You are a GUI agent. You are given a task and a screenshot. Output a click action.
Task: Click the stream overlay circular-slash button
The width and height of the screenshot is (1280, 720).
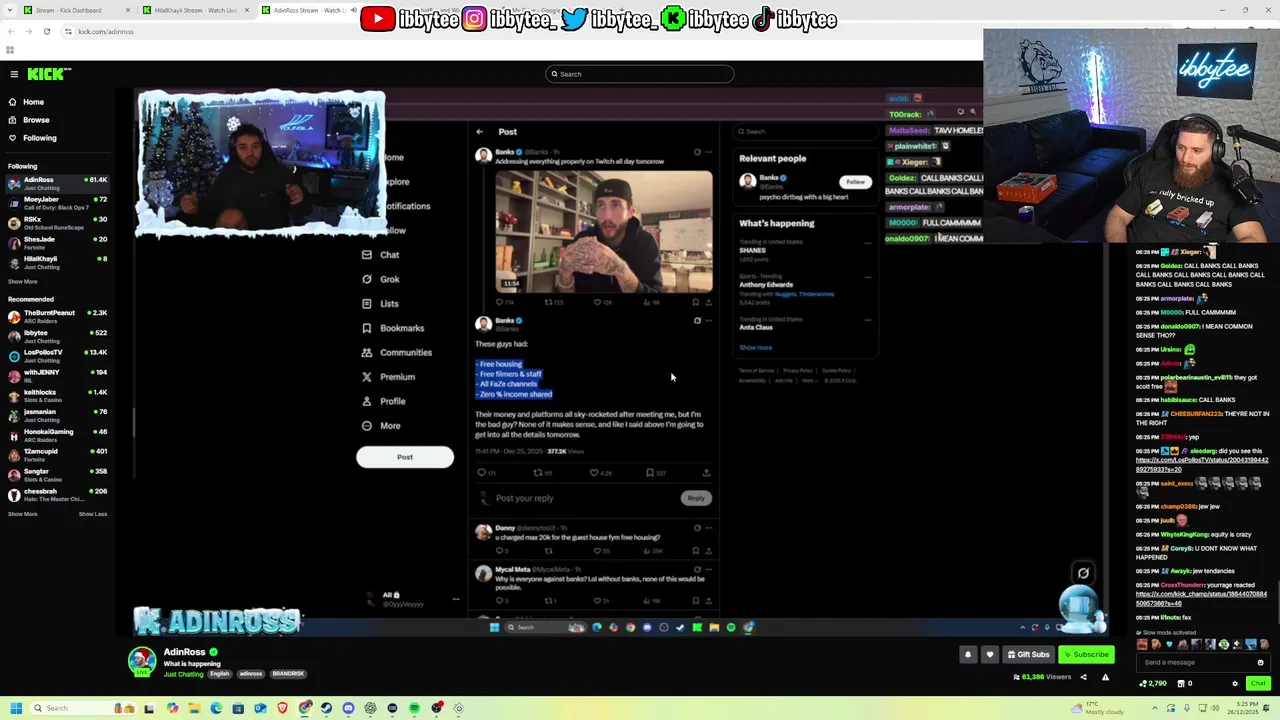coord(1083,573)
